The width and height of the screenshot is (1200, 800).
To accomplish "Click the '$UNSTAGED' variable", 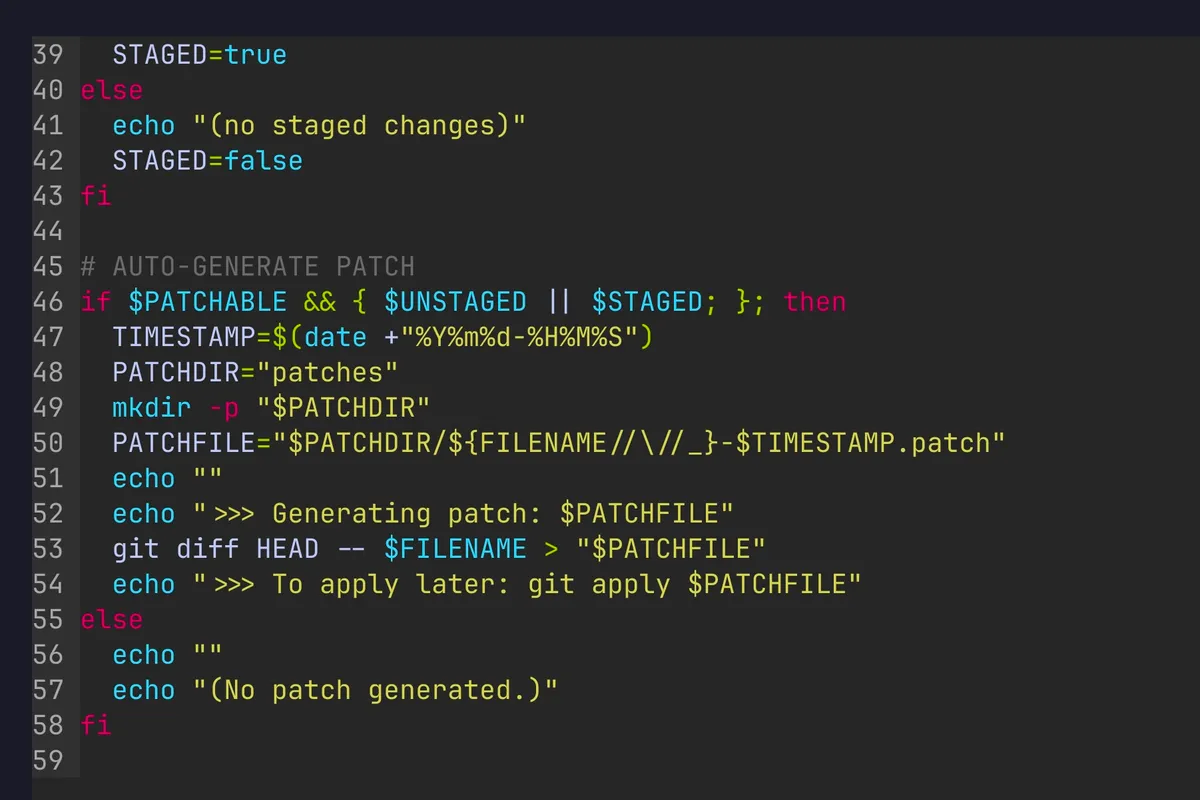I will click(455, 302).
